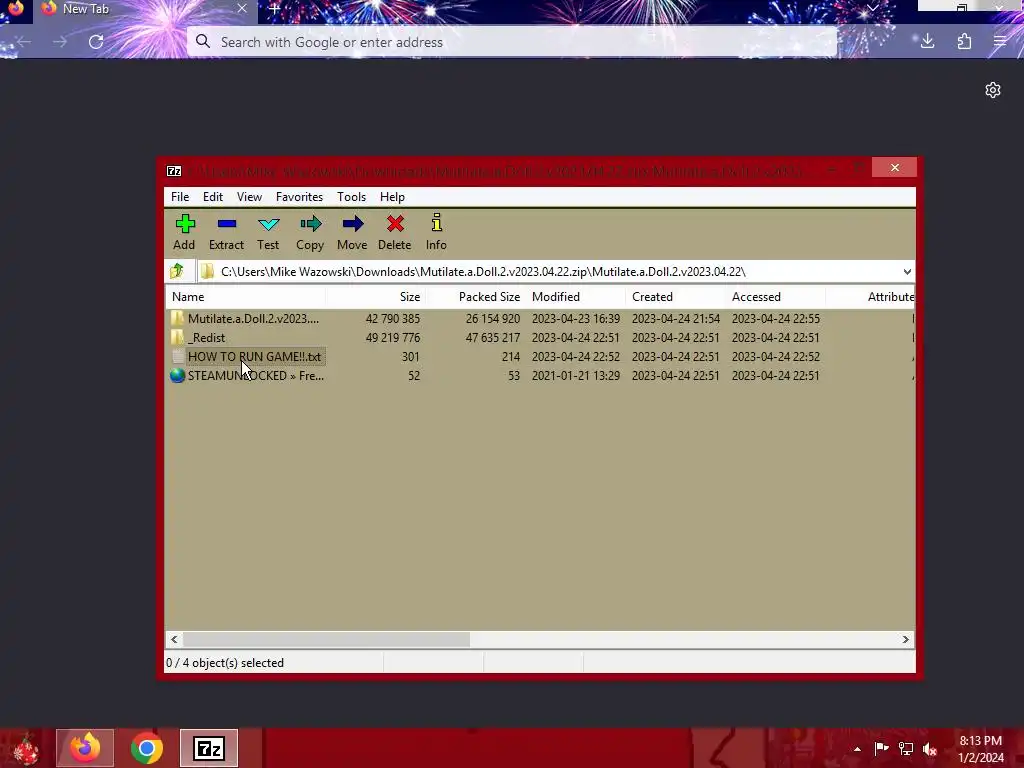1024x768 pixels.
Task: Click the Move toolbar arrow icon
Action: (x=353, y=224)
